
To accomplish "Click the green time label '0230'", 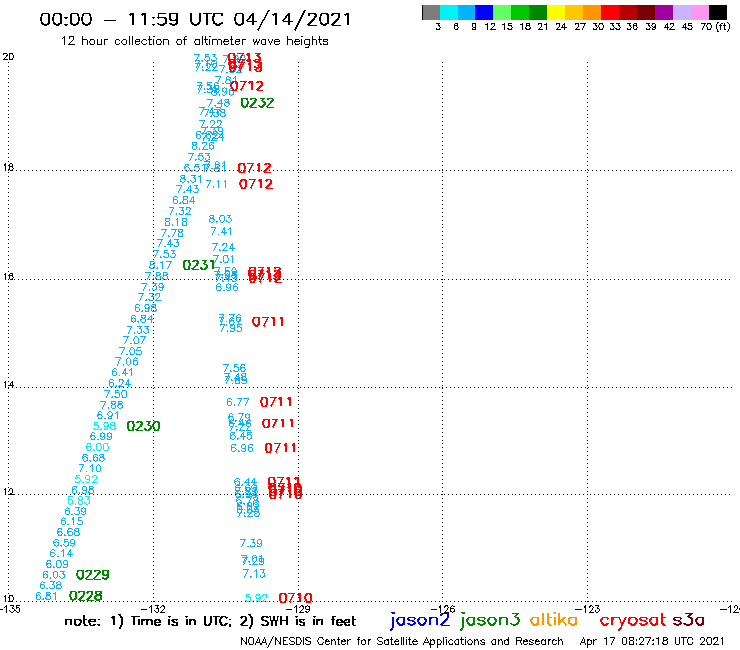I will click(143, 426).
